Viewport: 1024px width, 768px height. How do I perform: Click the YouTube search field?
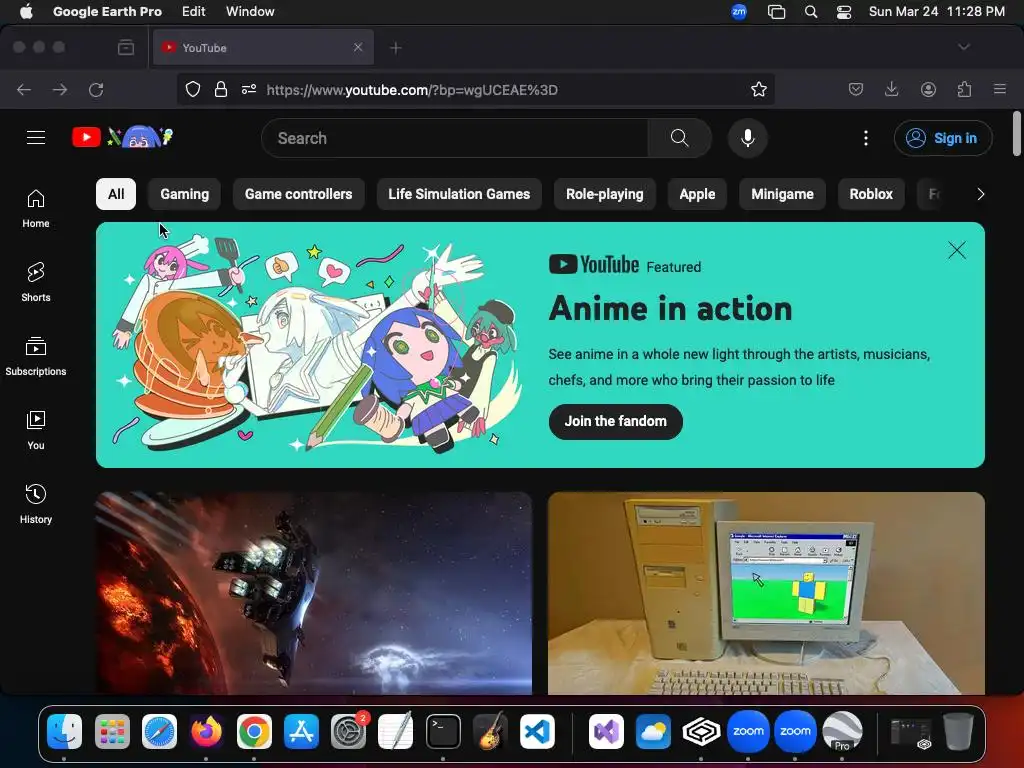(455, 138)
